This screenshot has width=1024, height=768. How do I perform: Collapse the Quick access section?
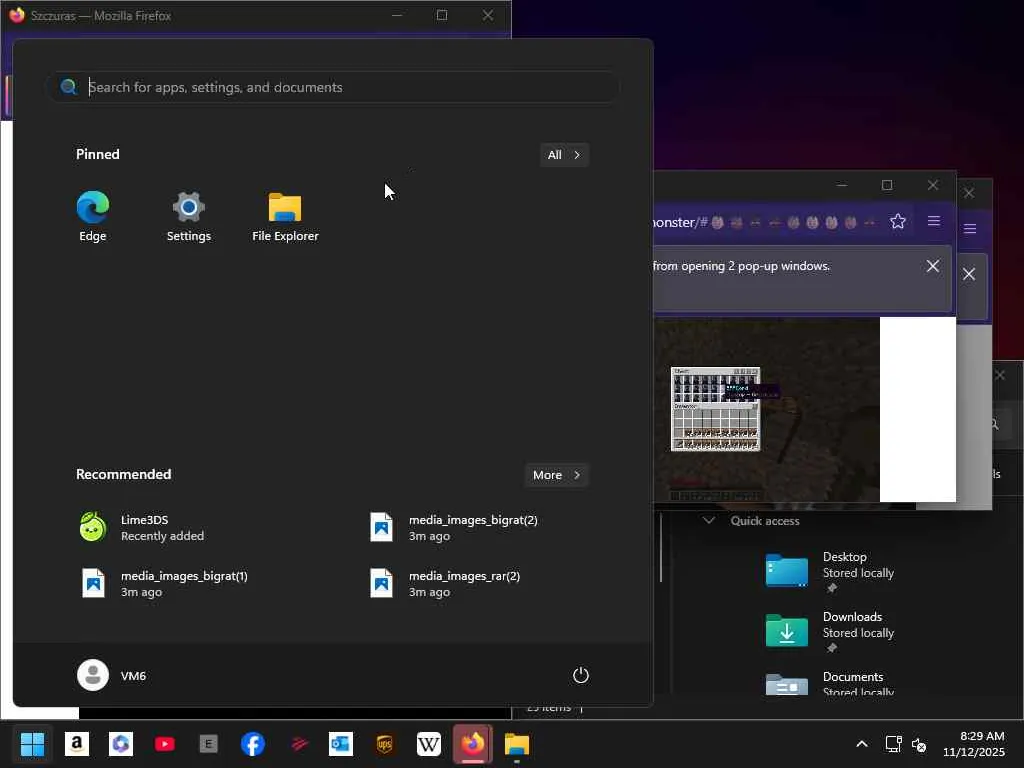(x=709, y=520)
